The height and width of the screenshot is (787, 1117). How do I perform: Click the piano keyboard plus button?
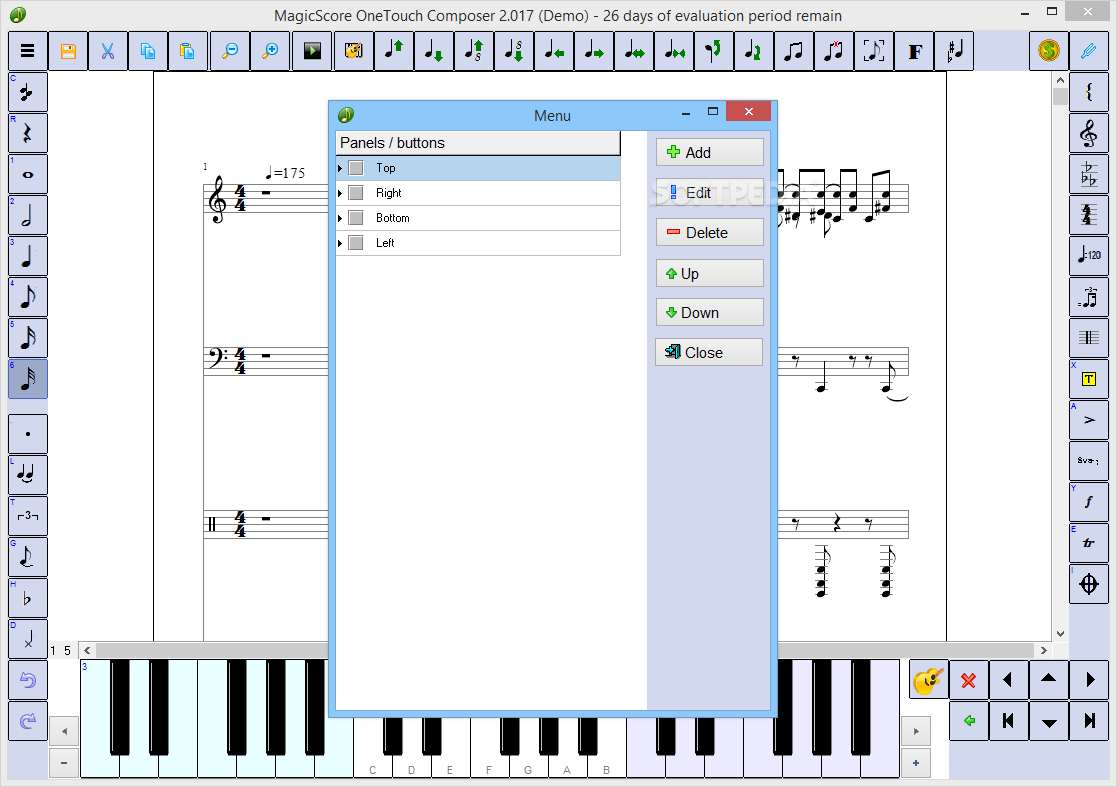(915, 763)
